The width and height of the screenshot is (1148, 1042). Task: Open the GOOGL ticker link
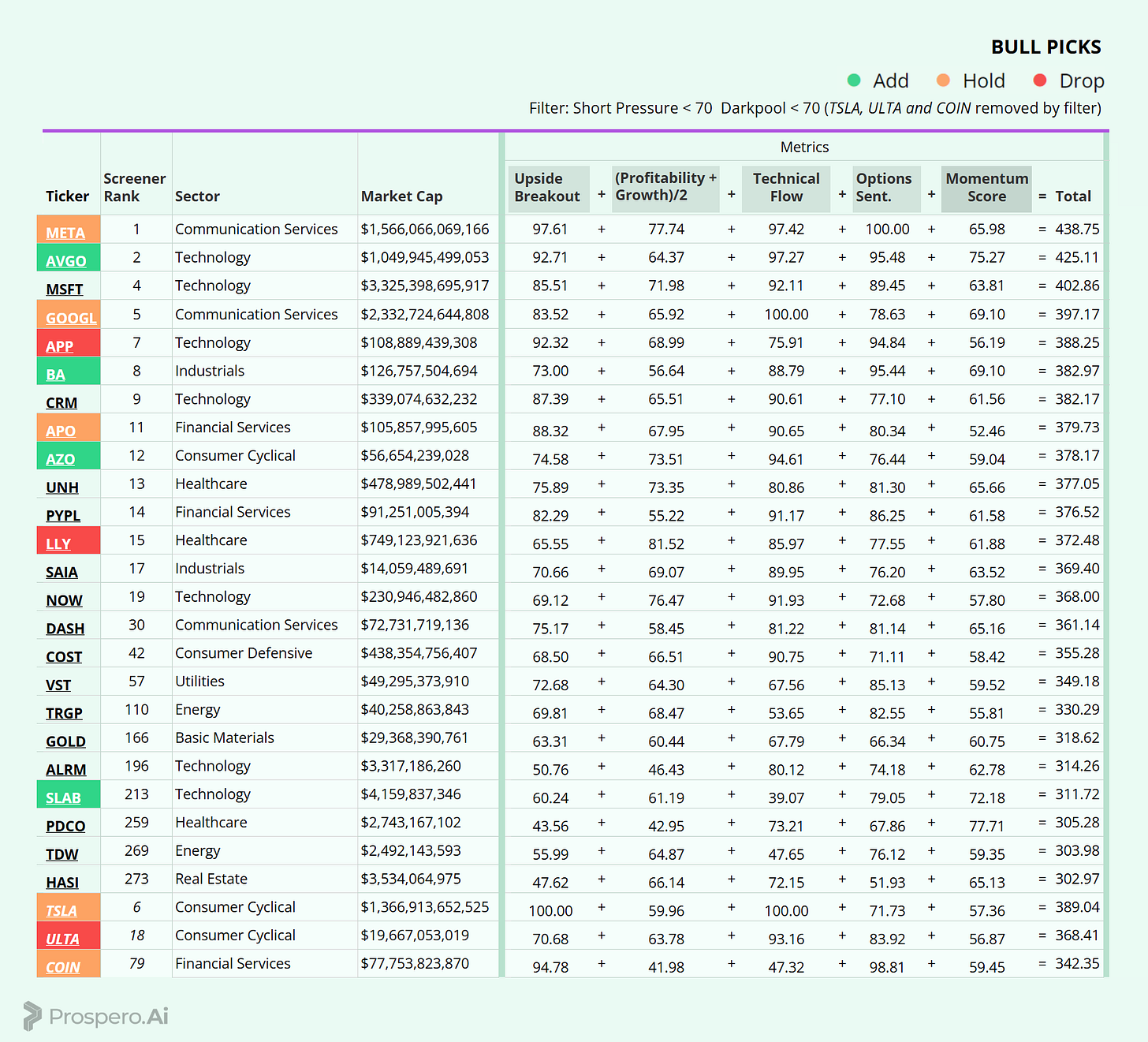(x=71, y=318)
